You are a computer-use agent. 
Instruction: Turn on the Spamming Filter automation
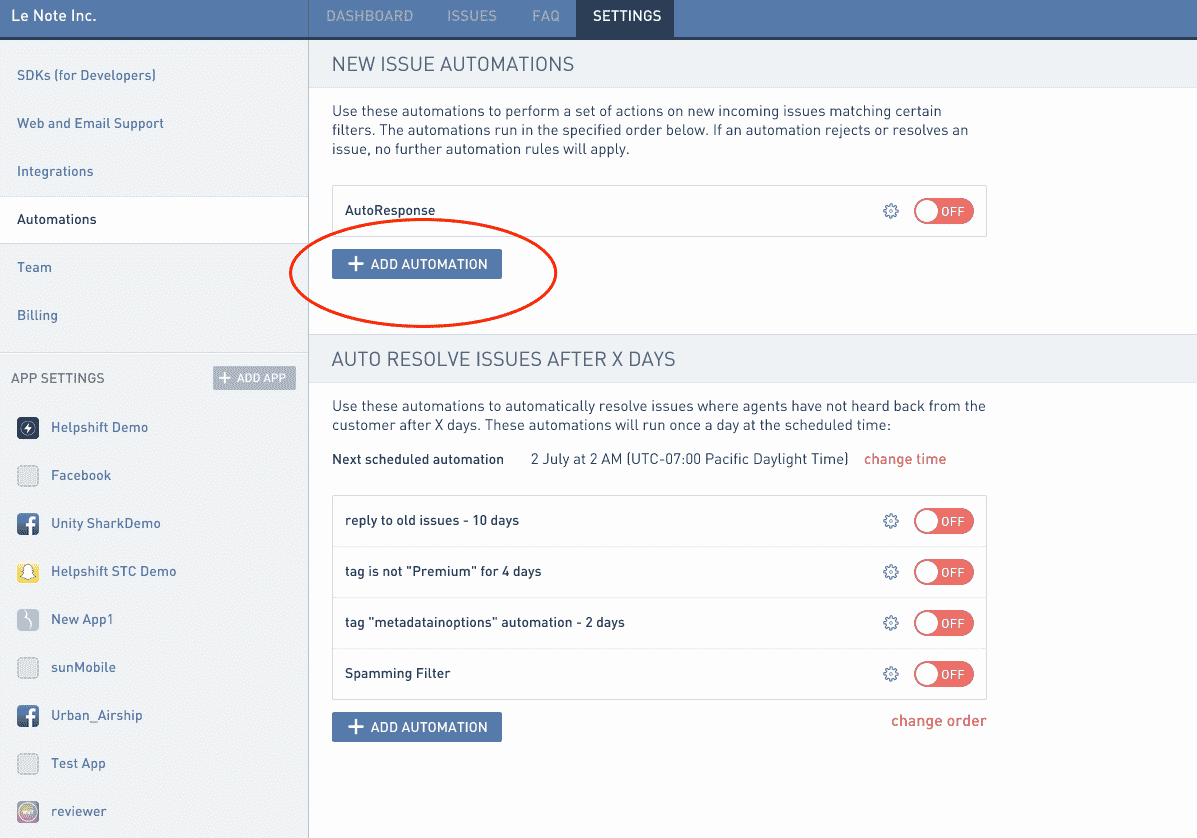pos(942,673)
